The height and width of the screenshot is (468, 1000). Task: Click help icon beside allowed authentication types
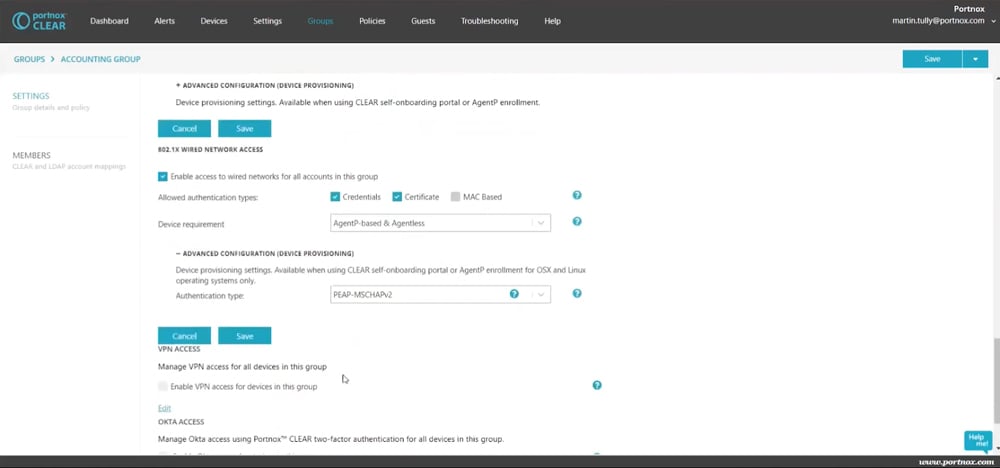pos(577,196)
